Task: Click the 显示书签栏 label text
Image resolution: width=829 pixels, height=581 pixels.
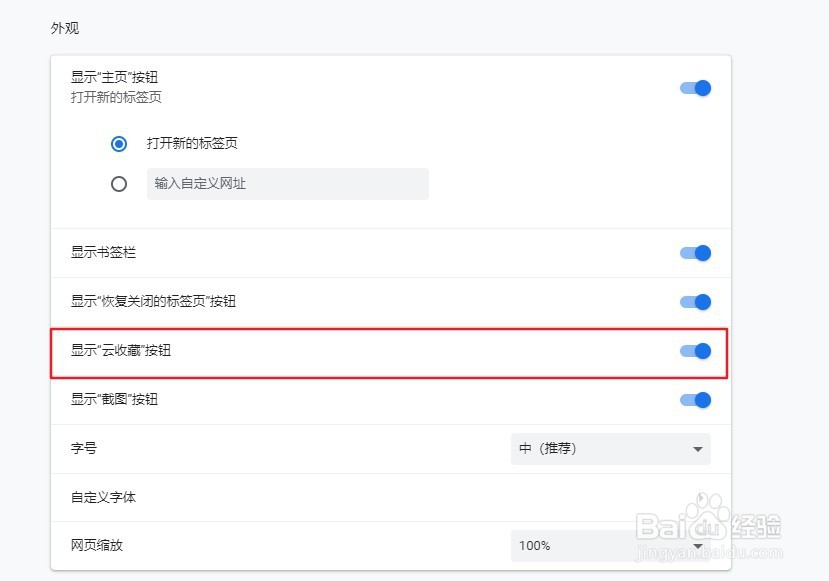Action: click(x=103, y=253)
